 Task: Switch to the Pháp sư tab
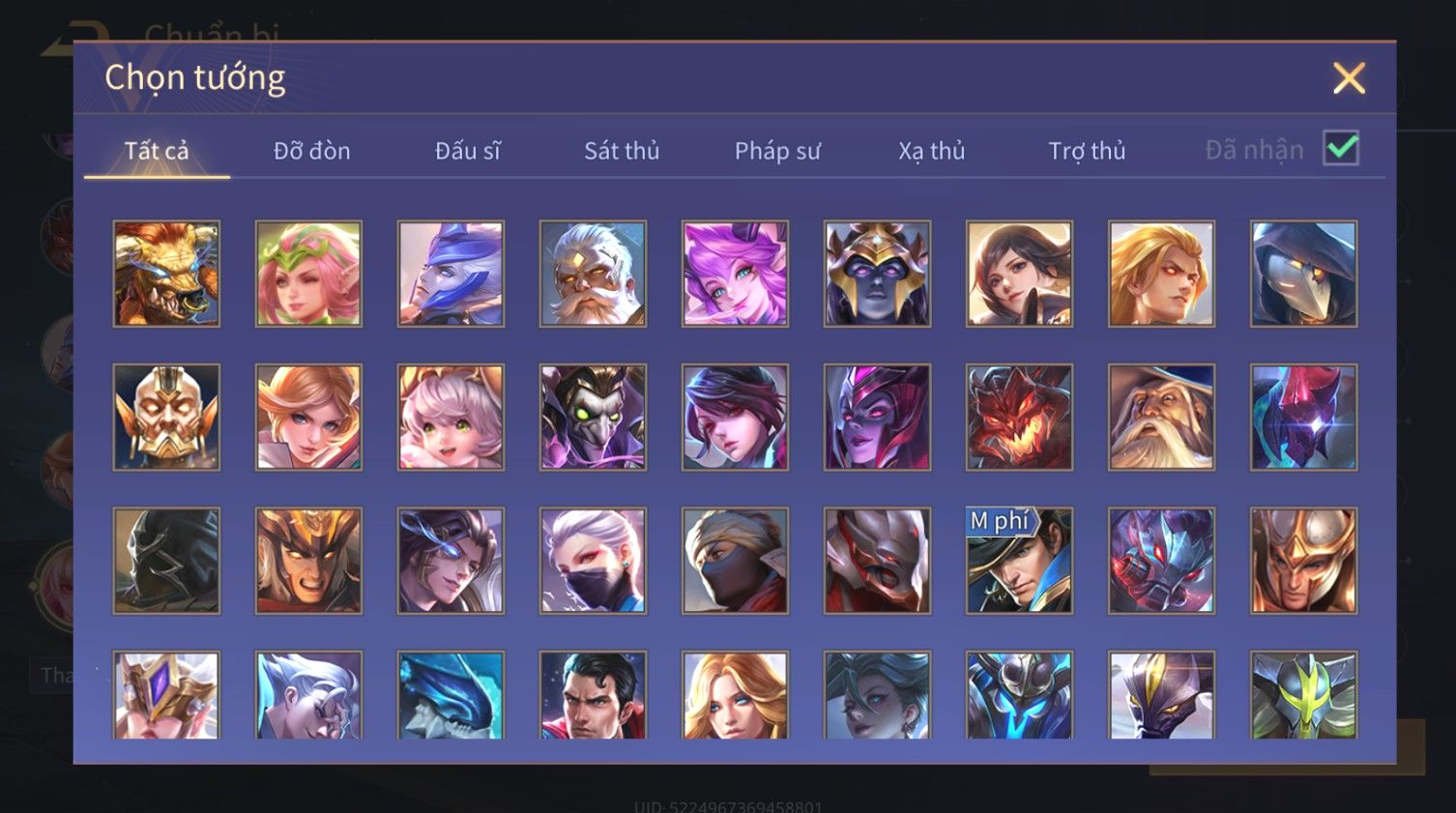point(777,151)
